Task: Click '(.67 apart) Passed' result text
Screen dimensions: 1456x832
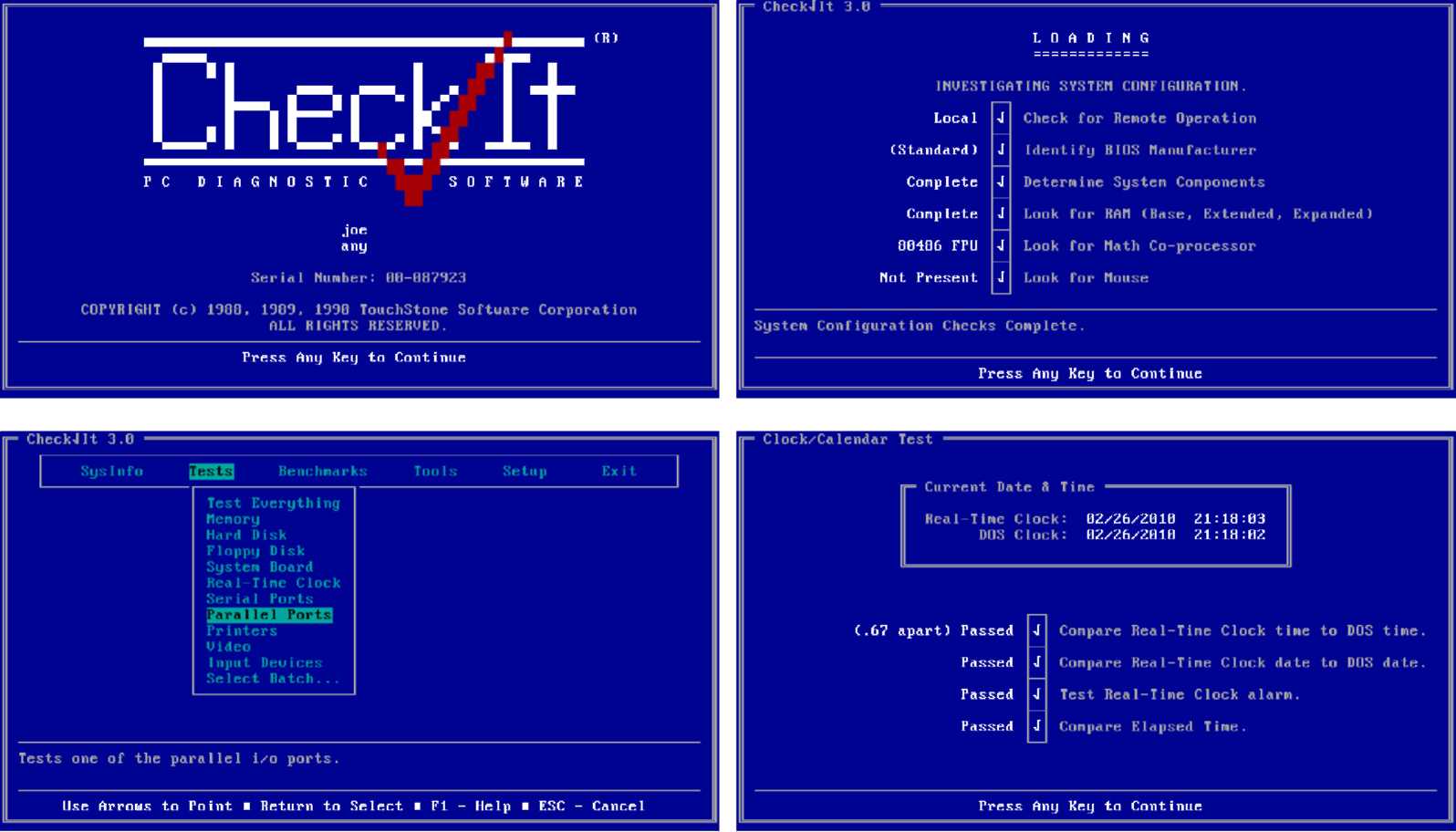Action: coord(933,630)
